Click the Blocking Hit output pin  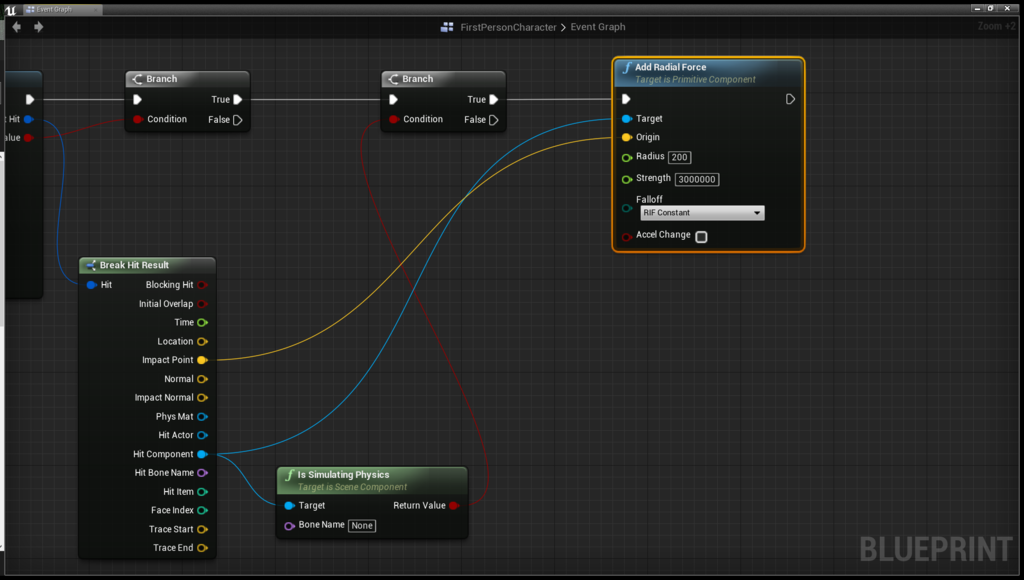click(x=202, y=285)
